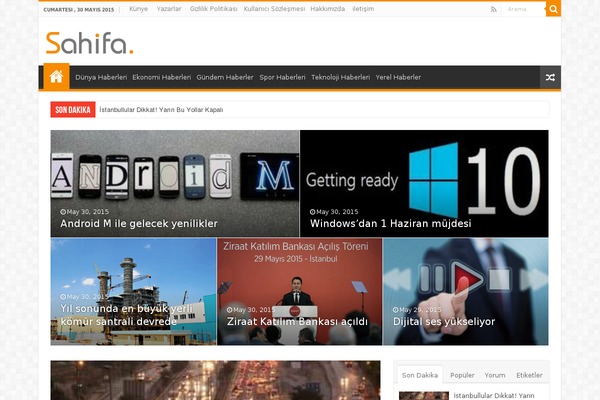Click the May 30, 2015 date on the Android M card

tap(85, 212)
